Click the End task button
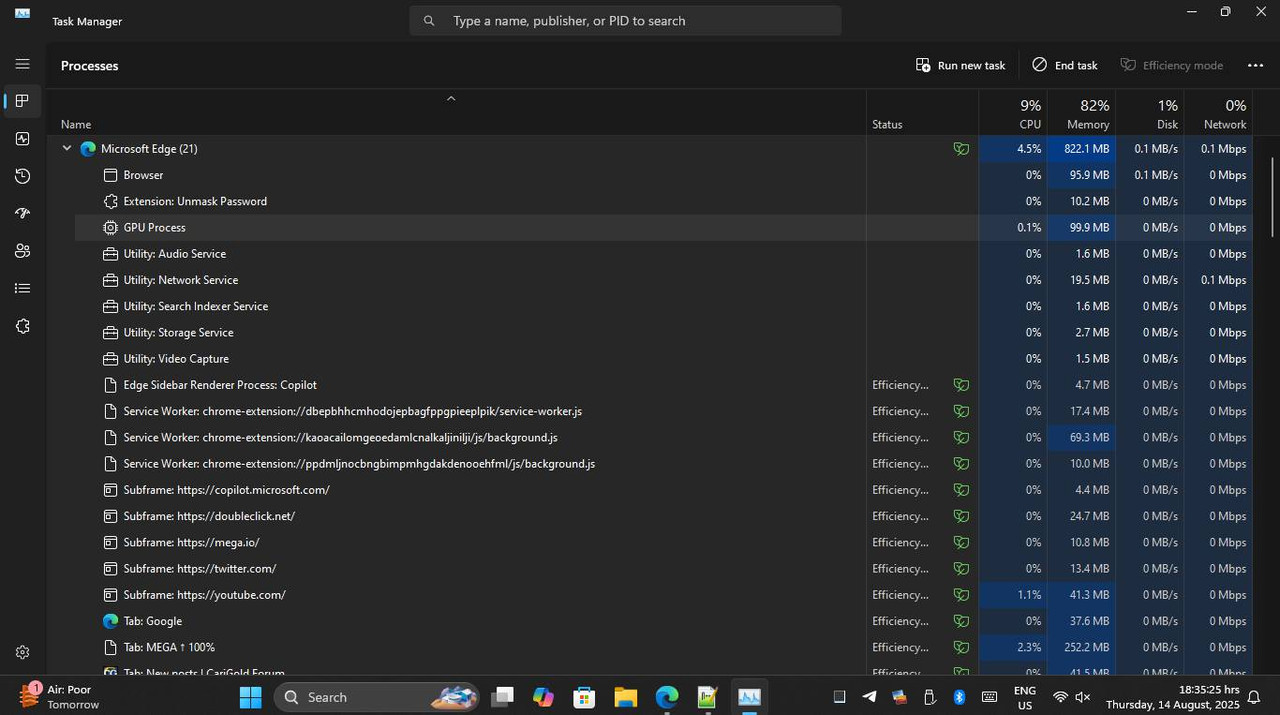 [1065, 65]
